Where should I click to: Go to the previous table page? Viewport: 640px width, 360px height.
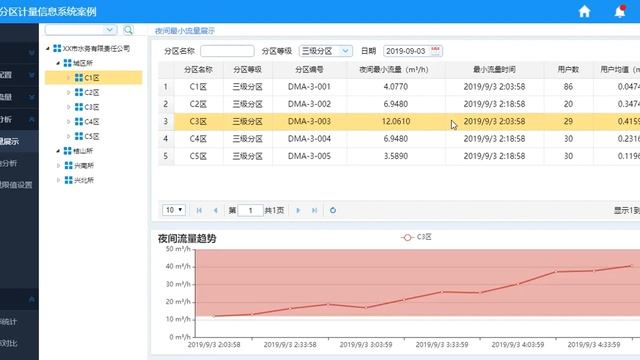coord(216,210)
